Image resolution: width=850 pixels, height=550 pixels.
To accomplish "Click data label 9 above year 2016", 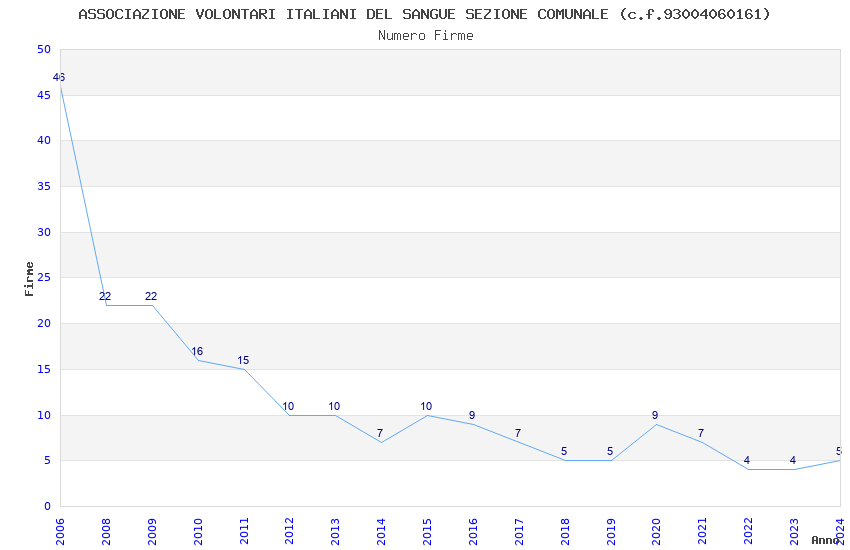I will click(x=472, y=416).
